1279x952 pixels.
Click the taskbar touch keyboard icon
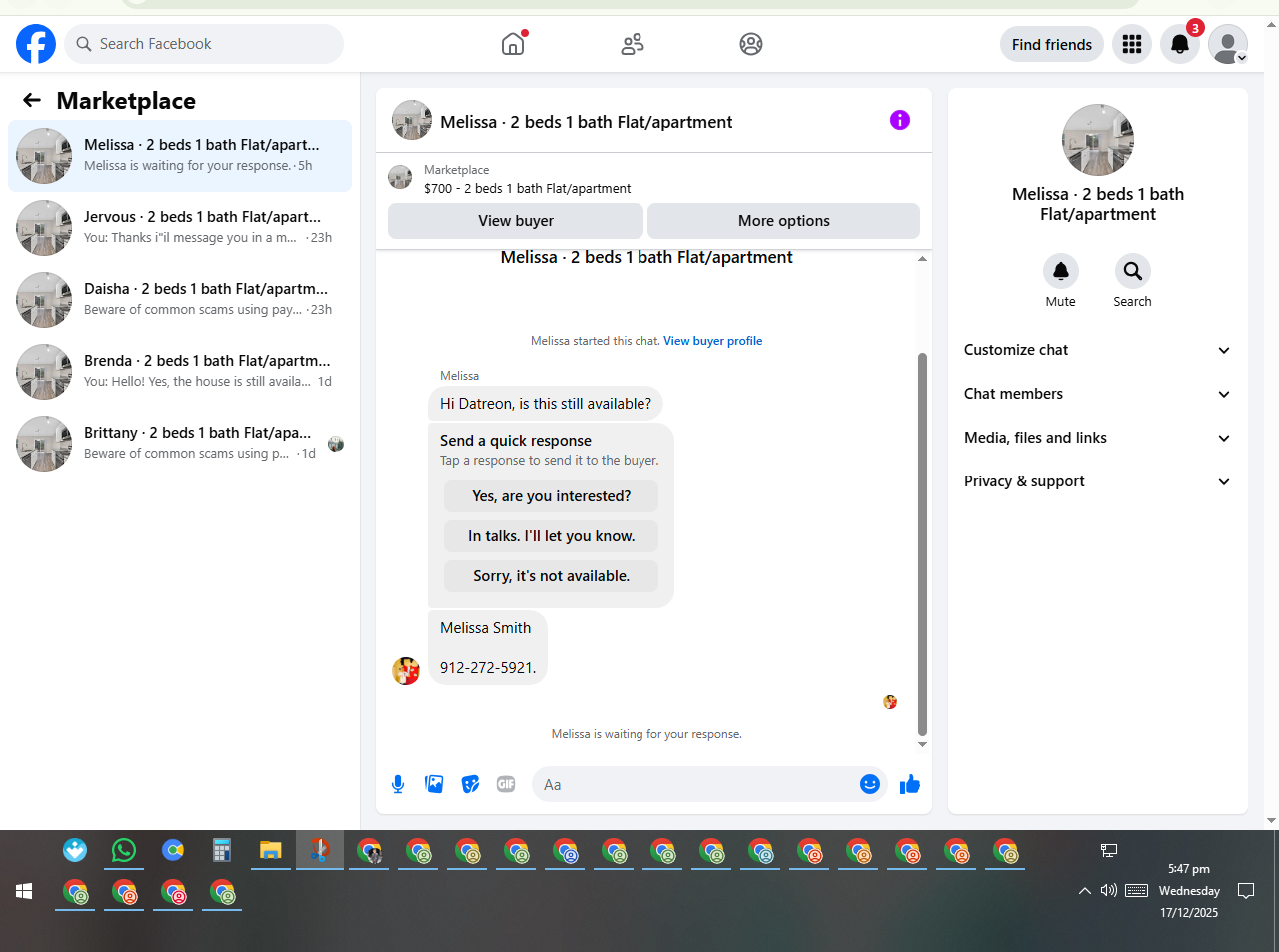1136,890
